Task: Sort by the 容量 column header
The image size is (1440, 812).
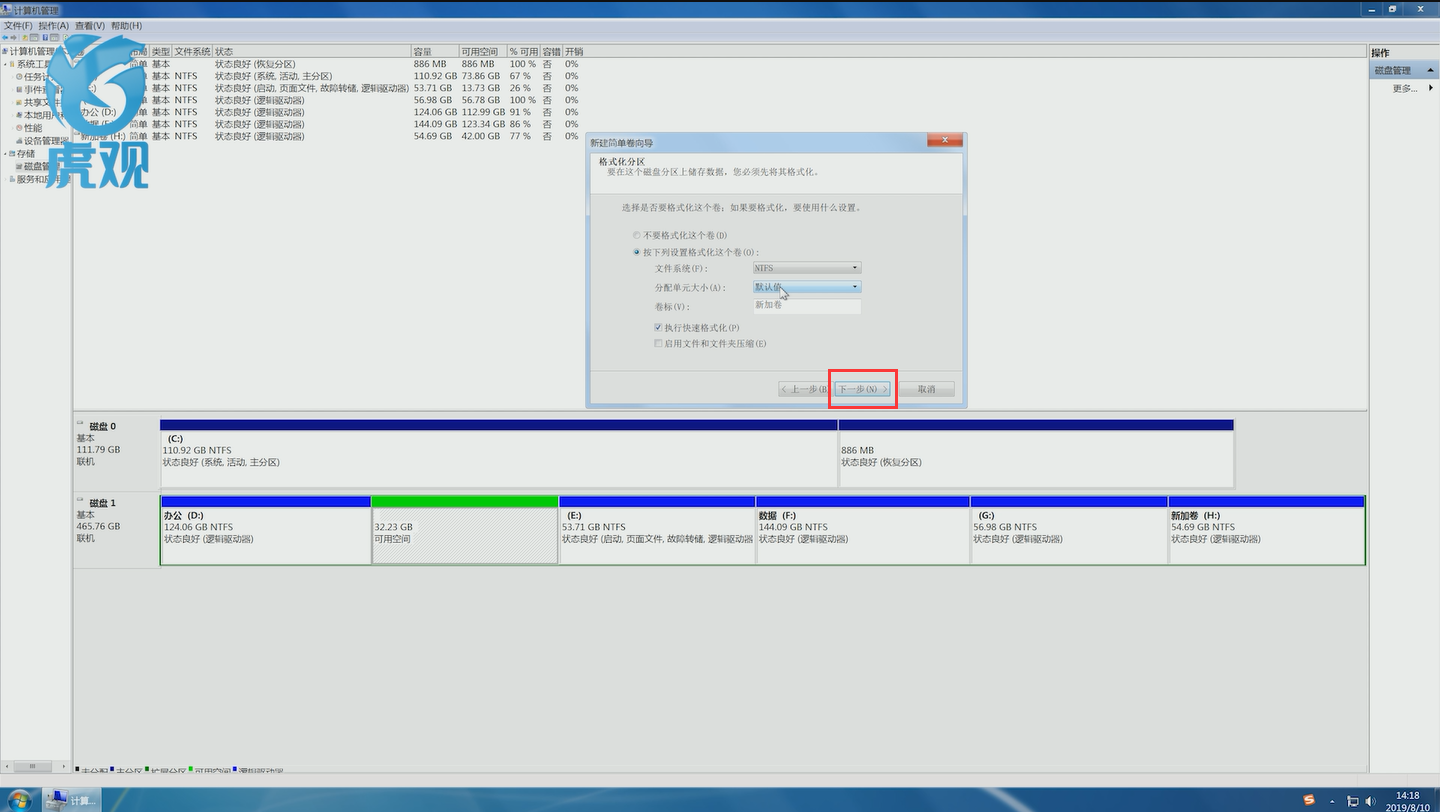Action: [x=435, y=51]
